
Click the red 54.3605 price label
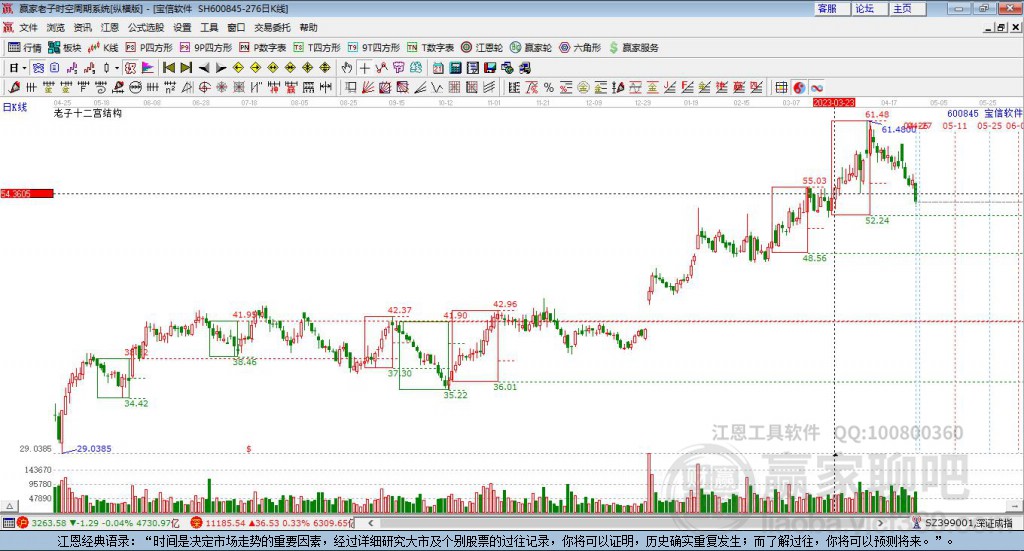[27, 194]
